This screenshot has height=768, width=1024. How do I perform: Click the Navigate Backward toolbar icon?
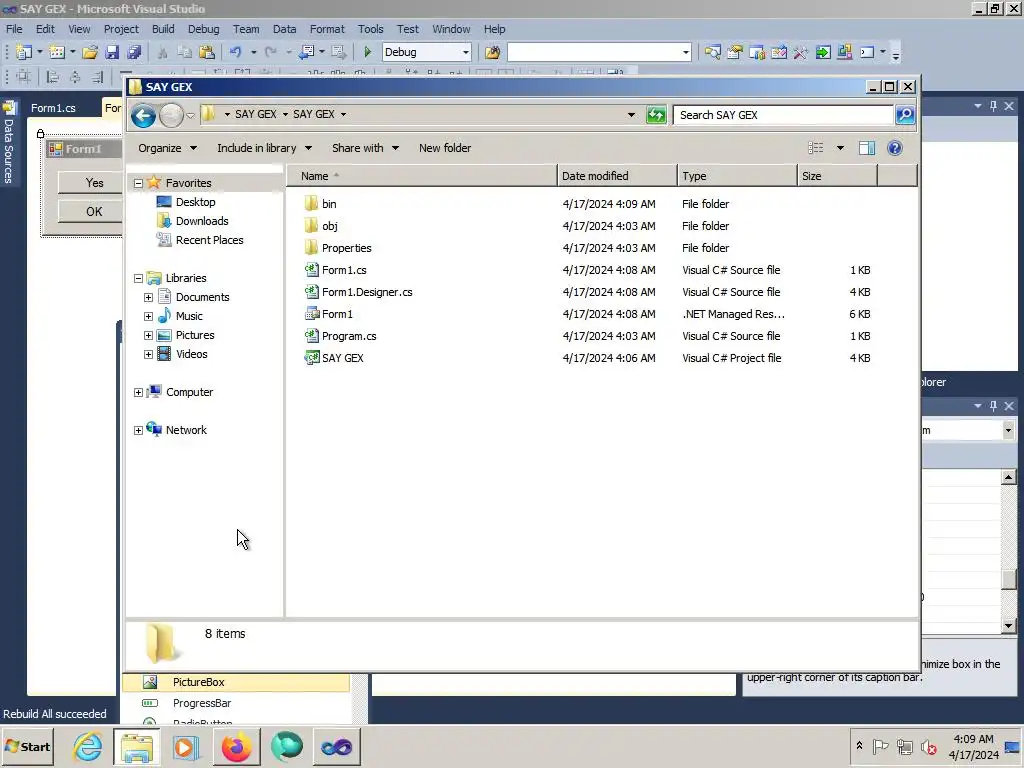click(x=306, y=52)
